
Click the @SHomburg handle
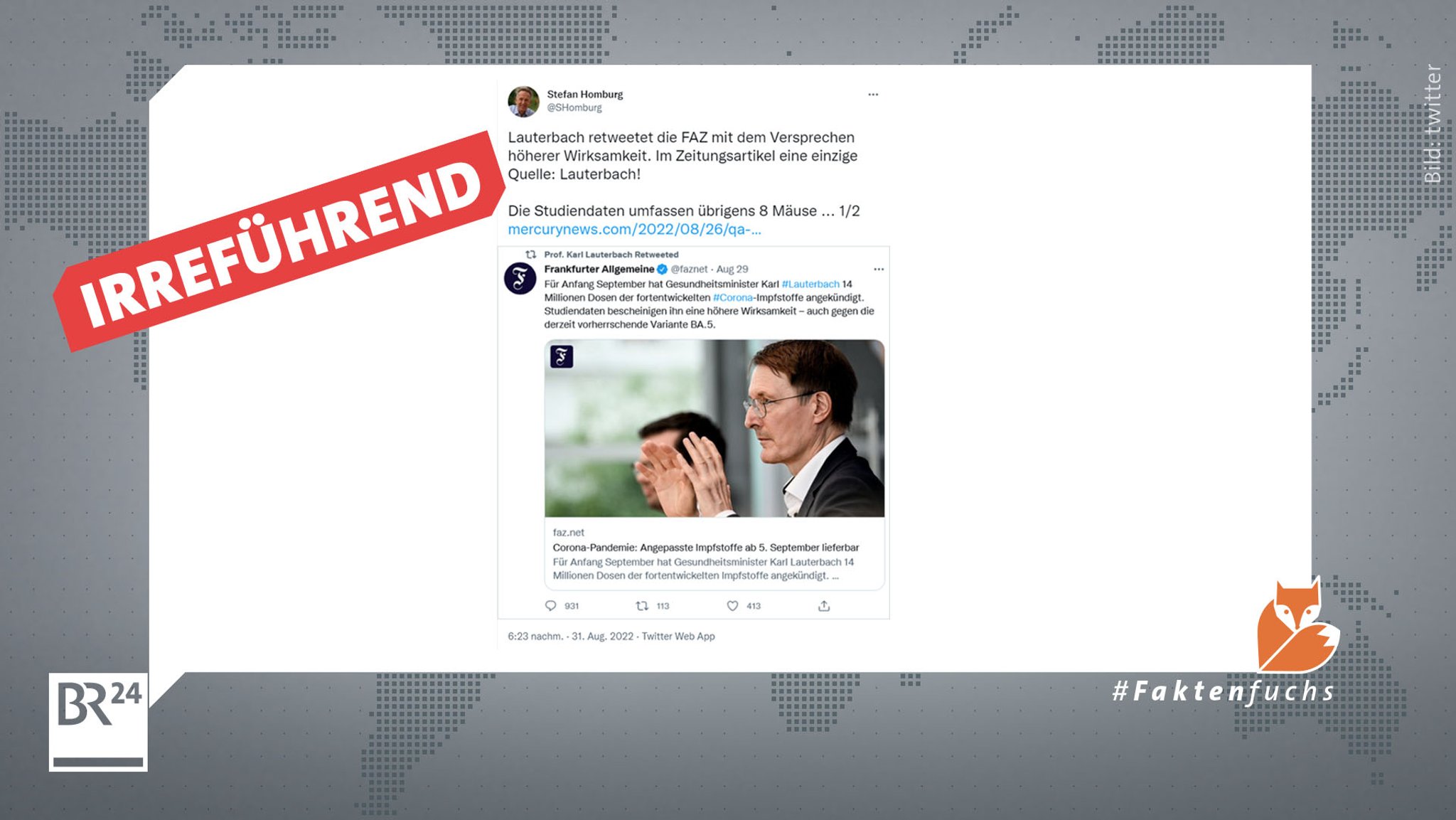pyautogui.click(x=574, y=108)
